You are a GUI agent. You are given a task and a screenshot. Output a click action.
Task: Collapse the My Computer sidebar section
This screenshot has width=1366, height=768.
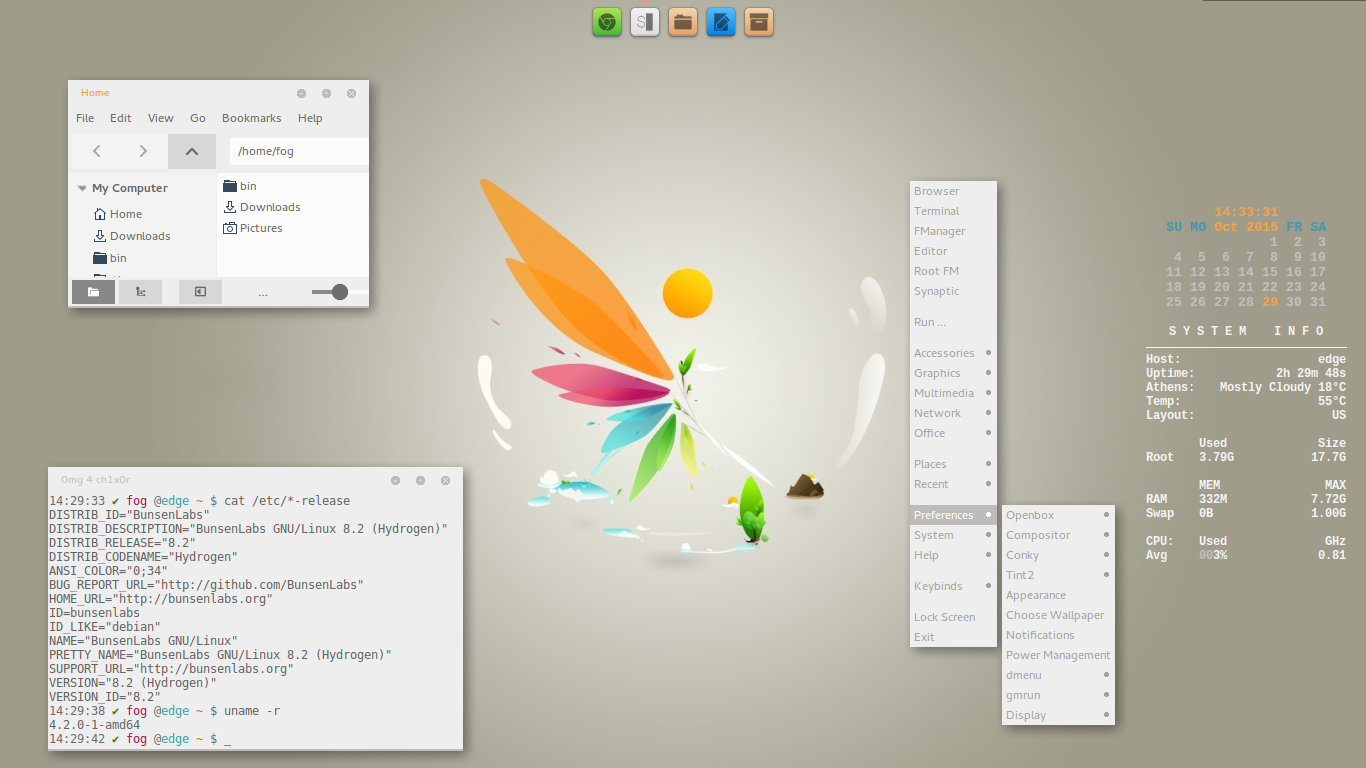click(x=82, y=188)
